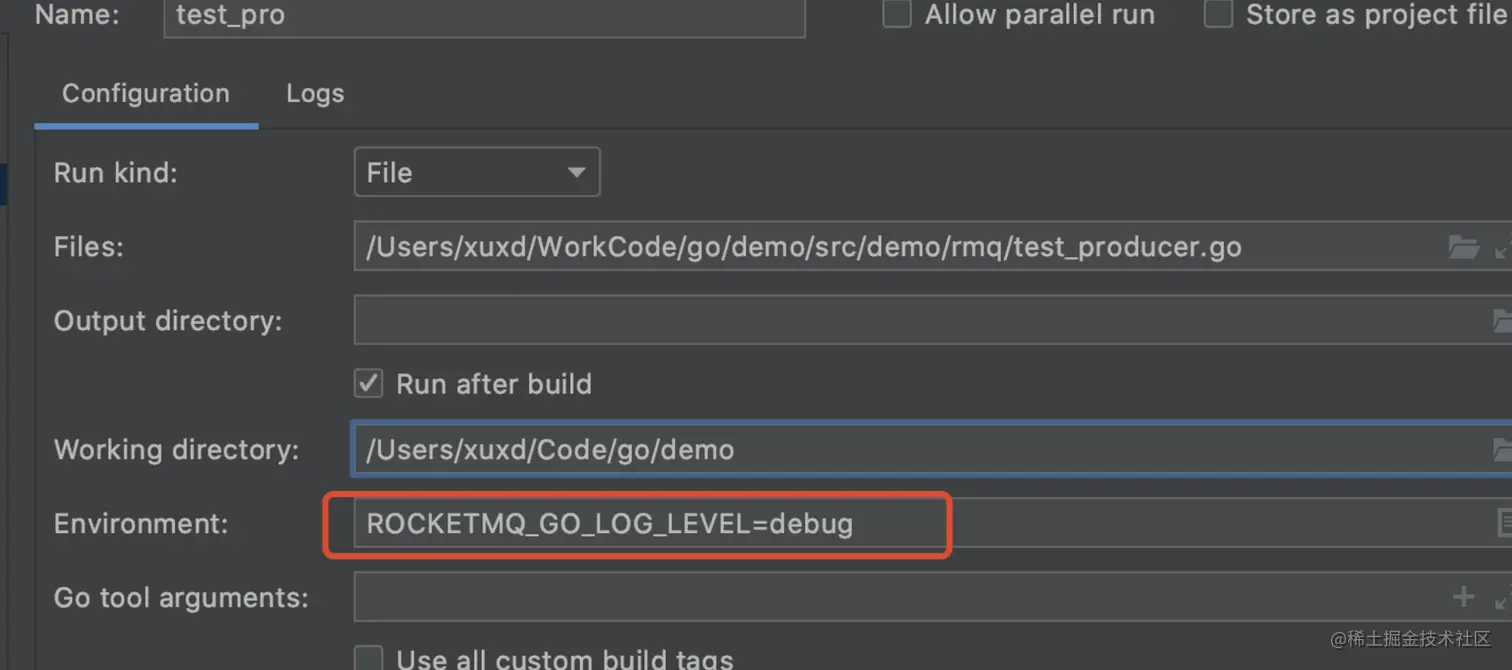Click the Name field containing test_pro

tap(484, 16)
